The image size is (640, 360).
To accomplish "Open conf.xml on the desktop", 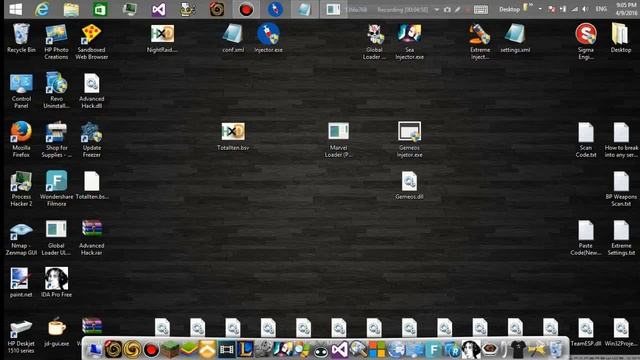I will pos(233,38).
